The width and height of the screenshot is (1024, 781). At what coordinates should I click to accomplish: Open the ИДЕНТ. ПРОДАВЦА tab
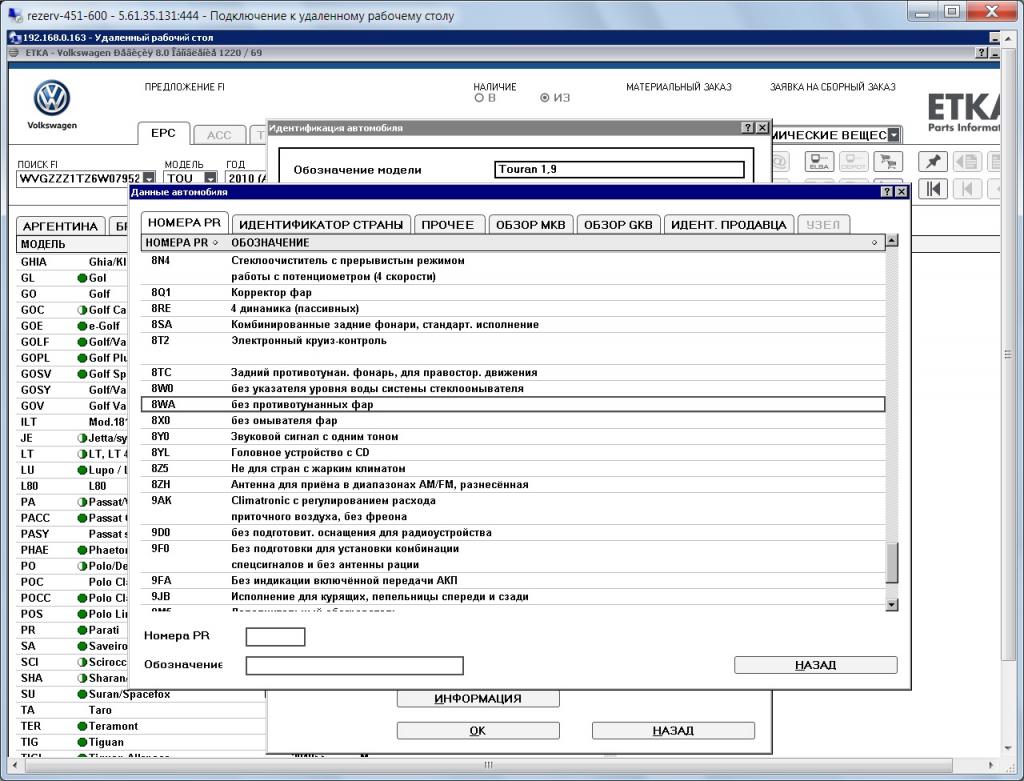729,225
